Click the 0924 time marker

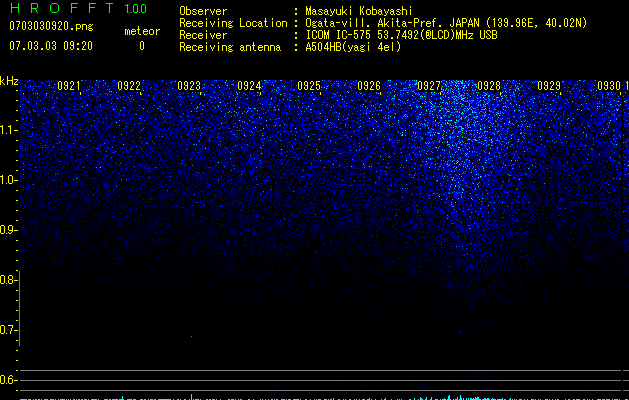pos(249,86)
